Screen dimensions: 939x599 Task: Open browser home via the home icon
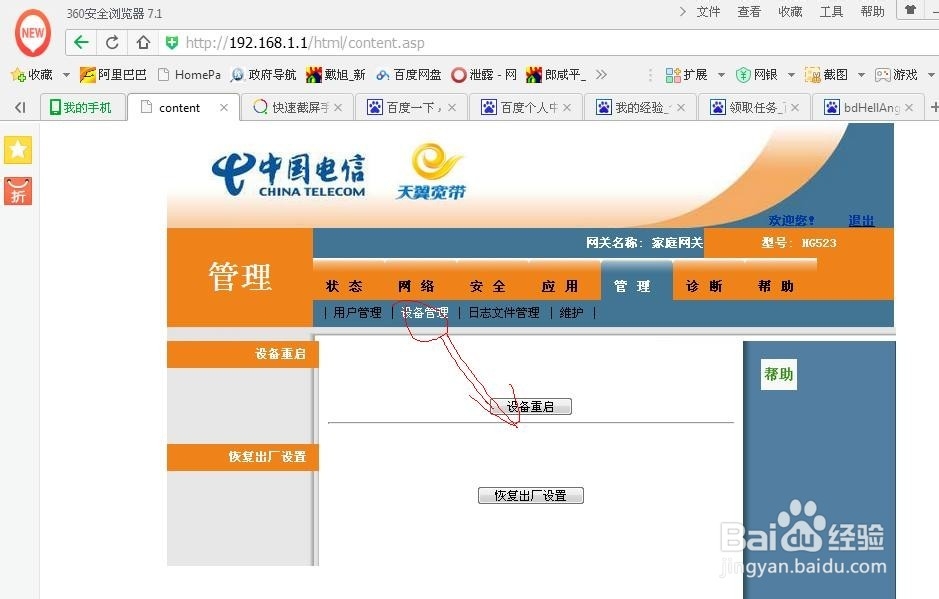(142, 42)
